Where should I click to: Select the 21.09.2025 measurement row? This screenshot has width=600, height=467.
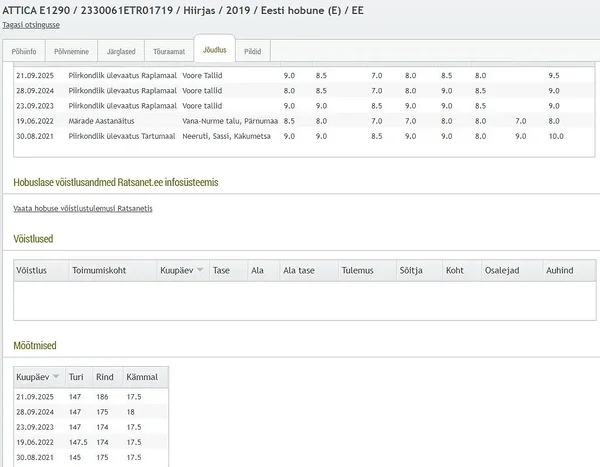pos(90,397)
